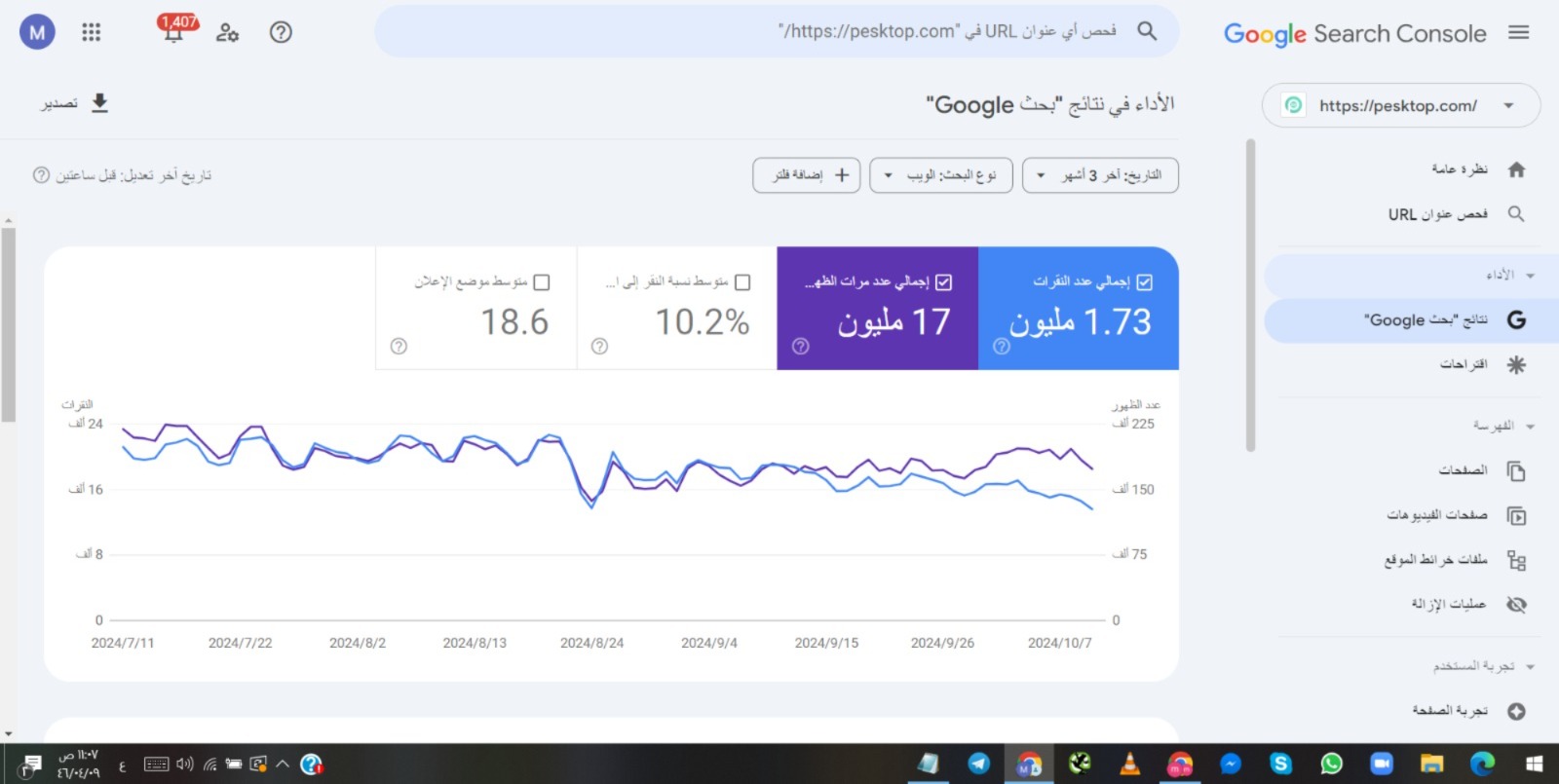
Task: Open the search type Web filter dropdown
Action: tap(940, 175)
